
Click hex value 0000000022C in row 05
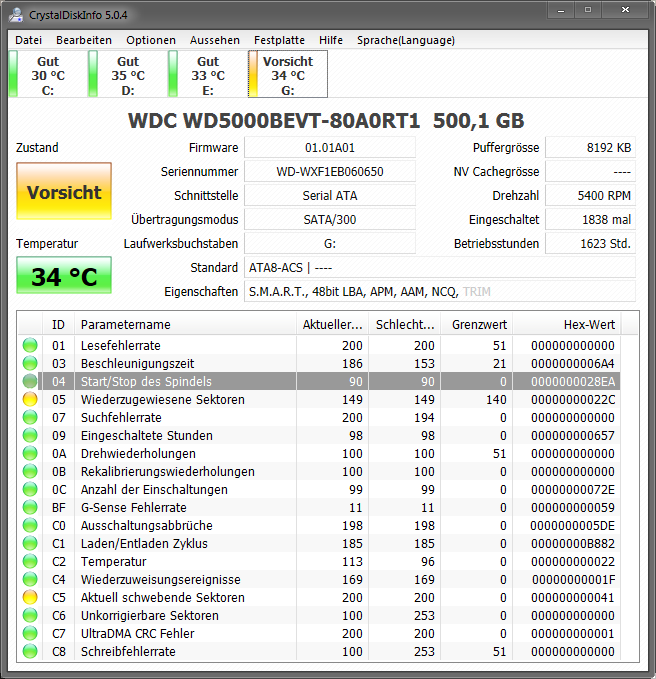pos(573,399)
